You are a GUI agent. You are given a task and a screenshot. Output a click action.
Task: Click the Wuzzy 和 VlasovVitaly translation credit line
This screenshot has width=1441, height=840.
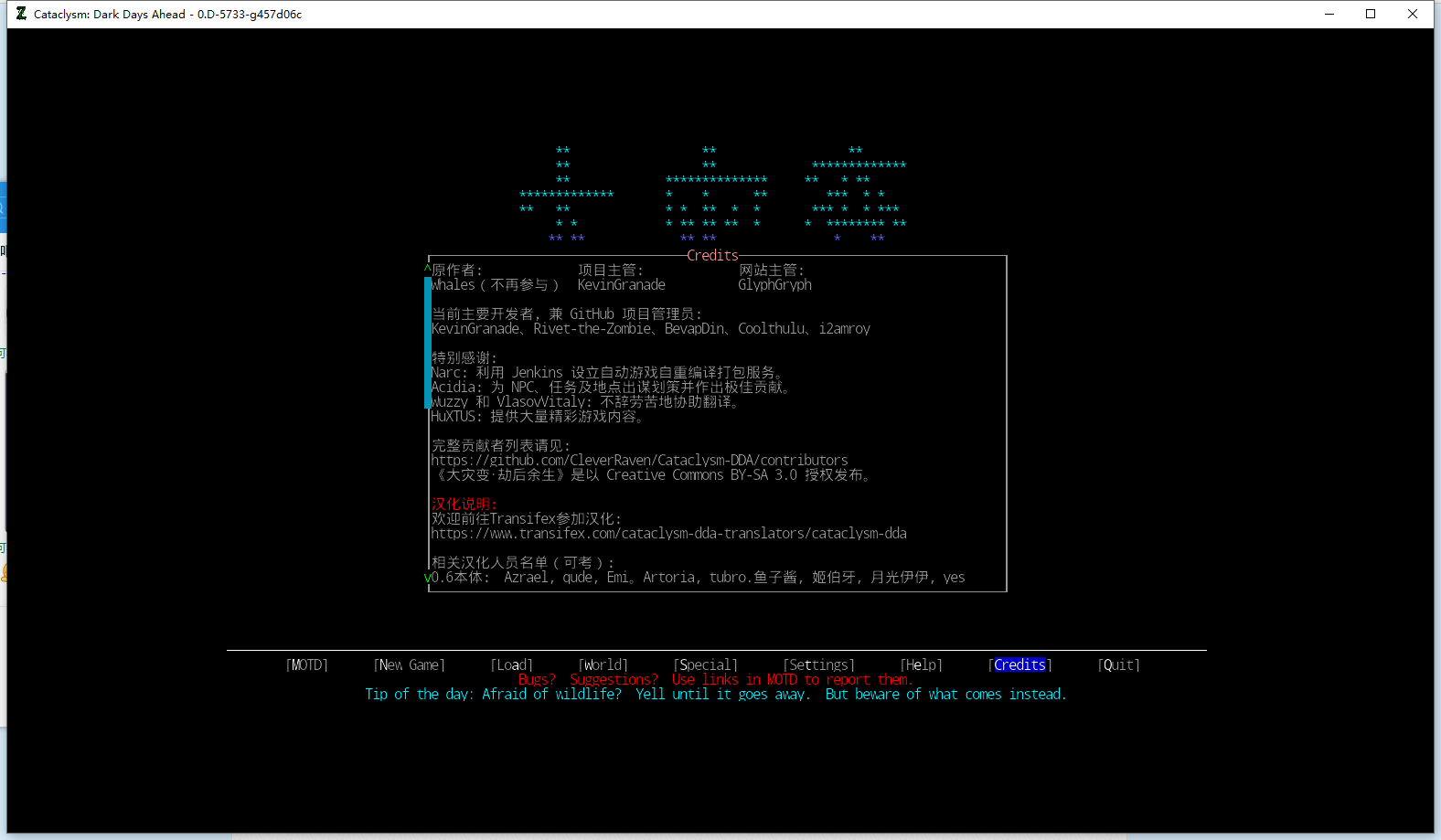pyautogui.click(x=585, y=402)
